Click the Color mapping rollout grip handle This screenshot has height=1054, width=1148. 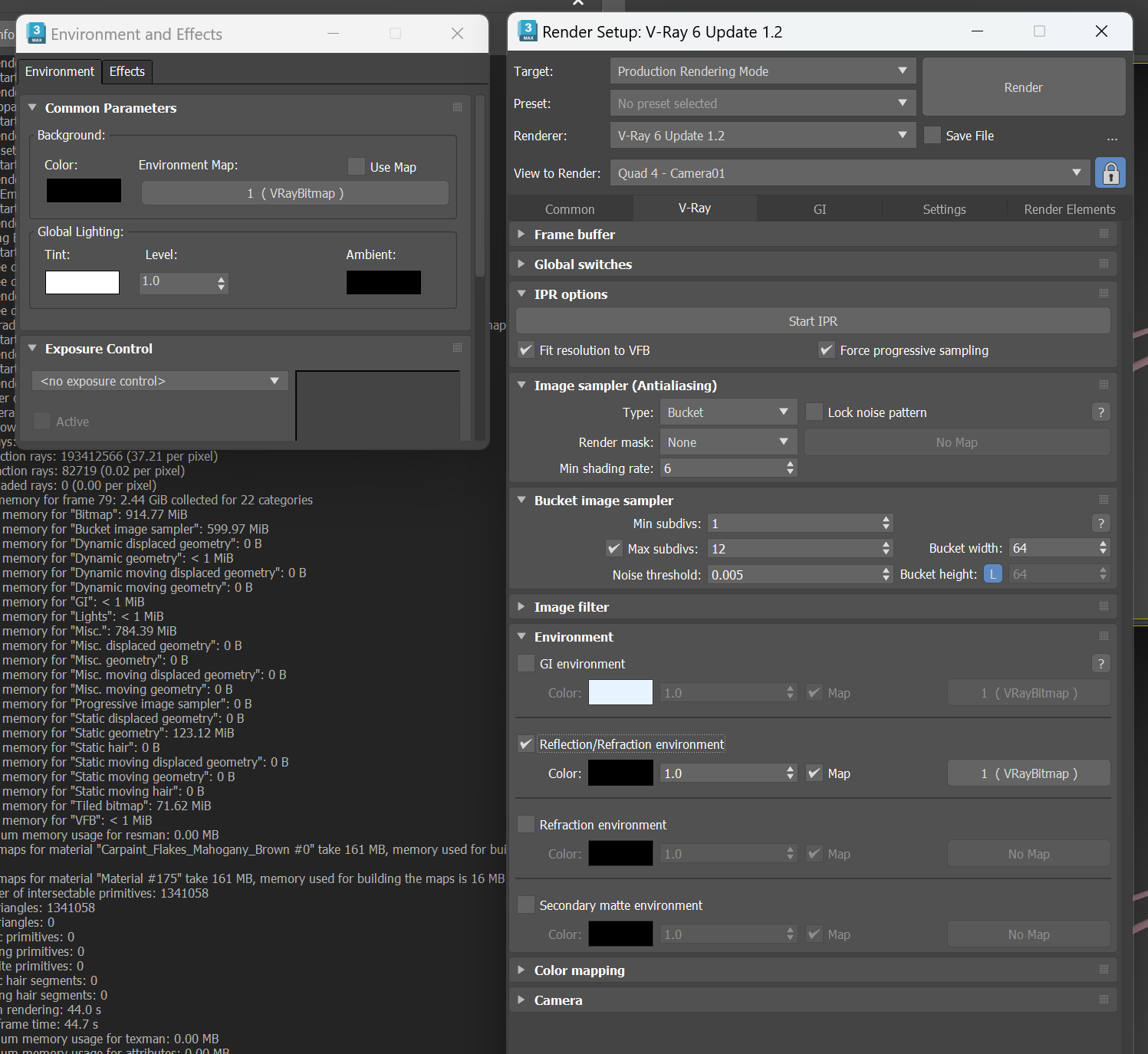1104,970
